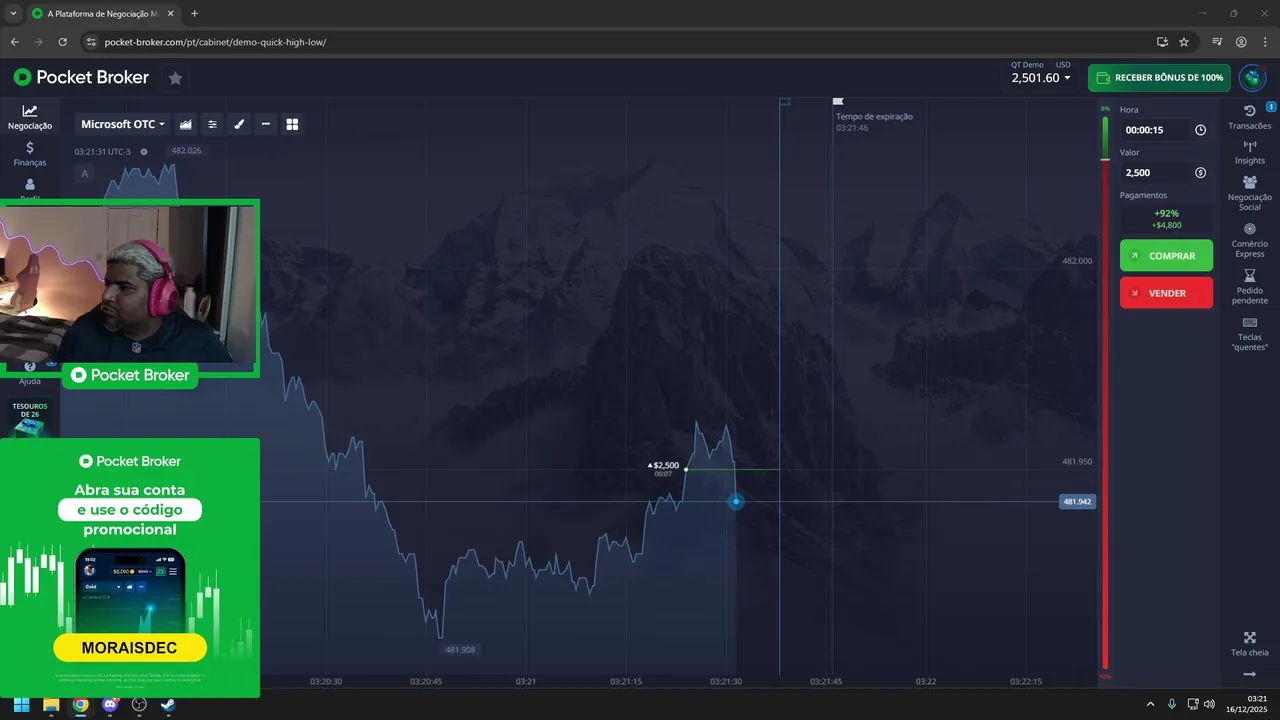Click Receber Bônus de 100% button
Image resolution: width=1280 pixels, height=720 pixels.
click(x=1159, y=78)
